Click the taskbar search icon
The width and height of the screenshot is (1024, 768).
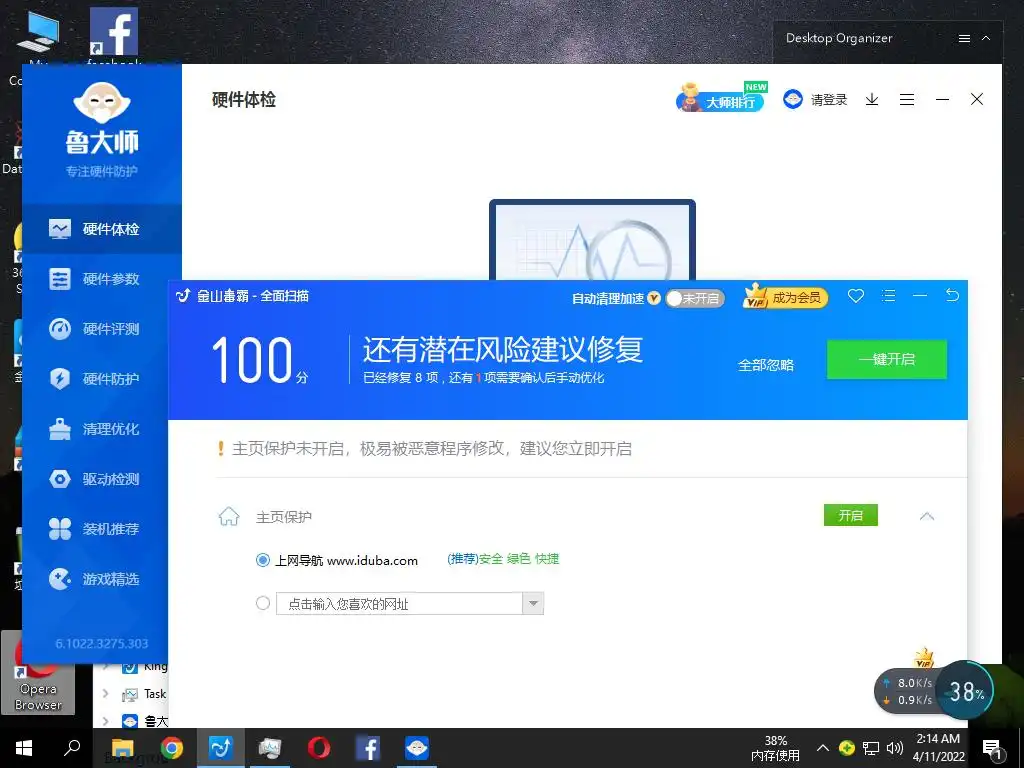pos(72,748)
